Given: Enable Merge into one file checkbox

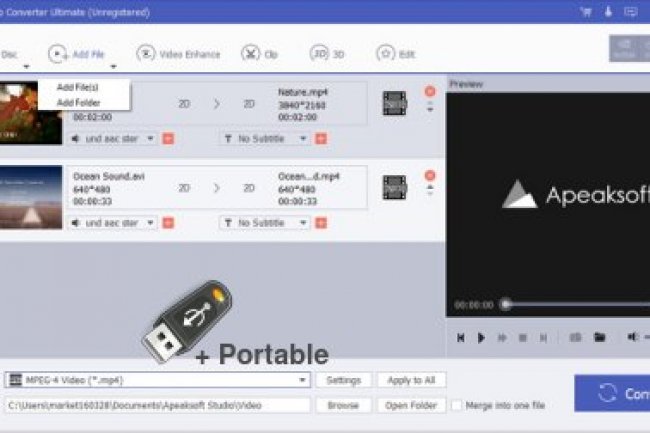Looking at the screenshot, I should (x=457, y=405).
